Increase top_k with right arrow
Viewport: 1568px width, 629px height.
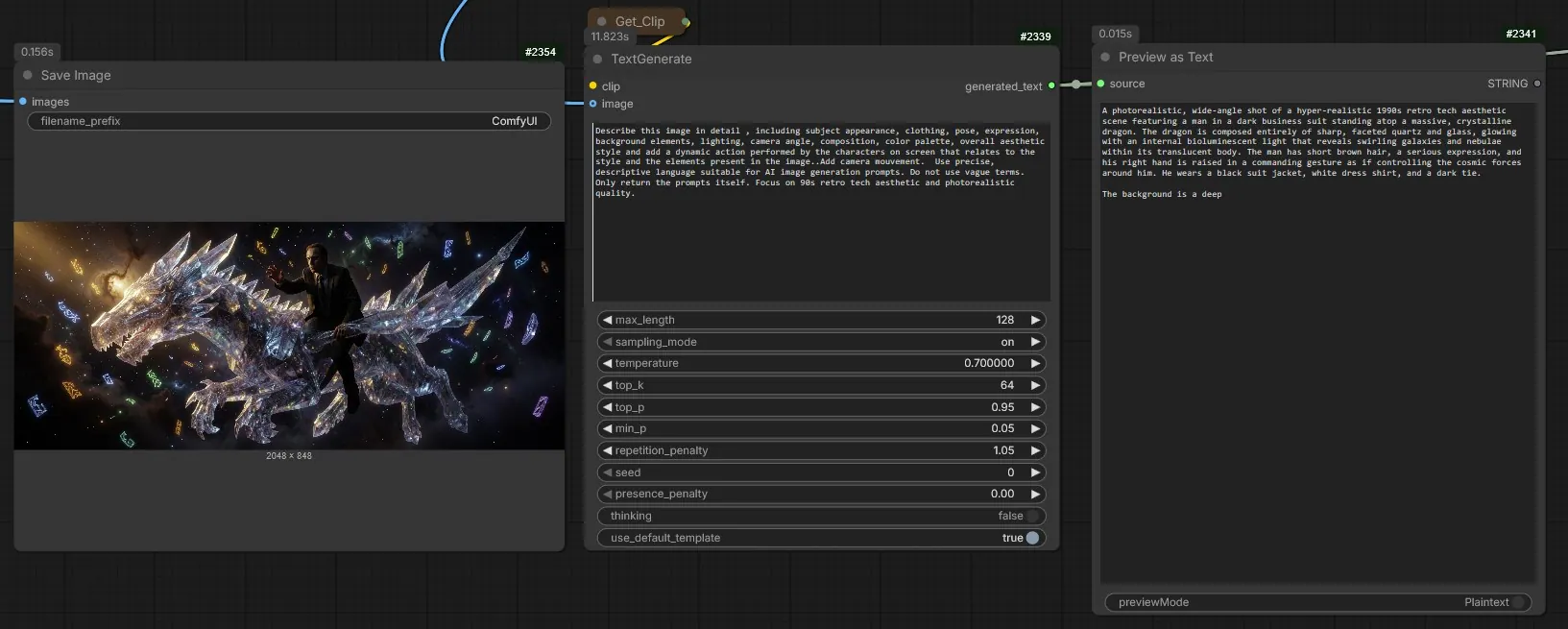[x=1035, y=385]
